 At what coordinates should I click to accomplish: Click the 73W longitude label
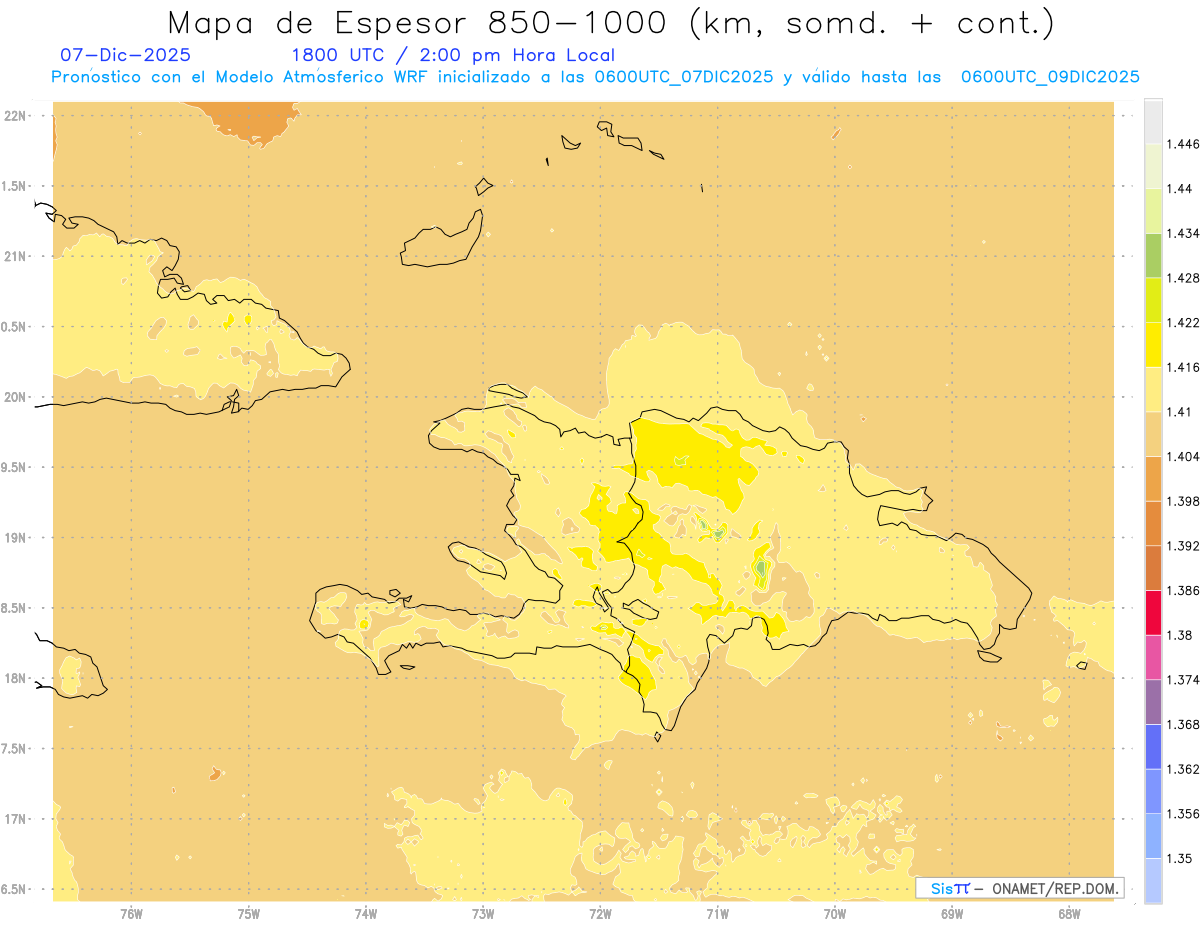pyautogui.click(x=483, y=913)
